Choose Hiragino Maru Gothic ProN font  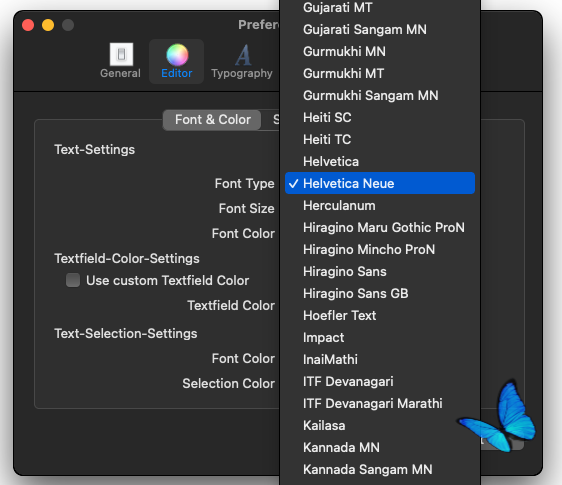[380, 228]
